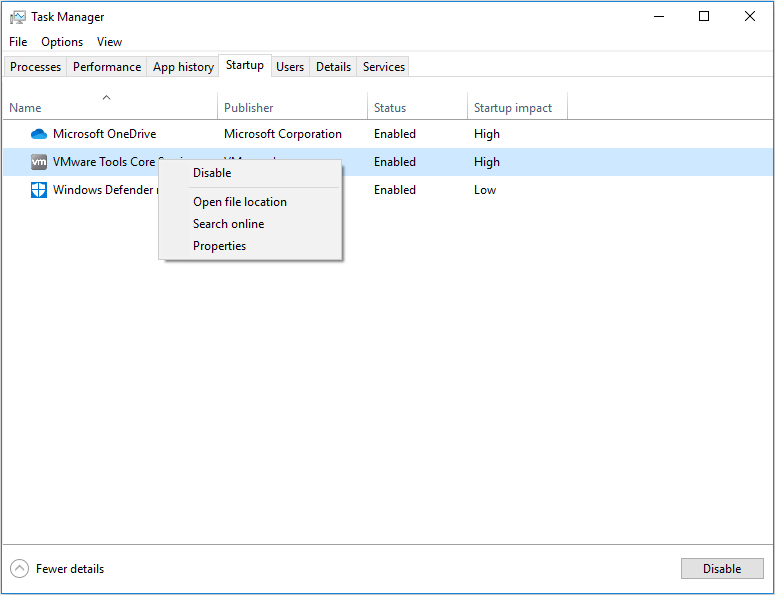Open the File menu

point(18,42)
